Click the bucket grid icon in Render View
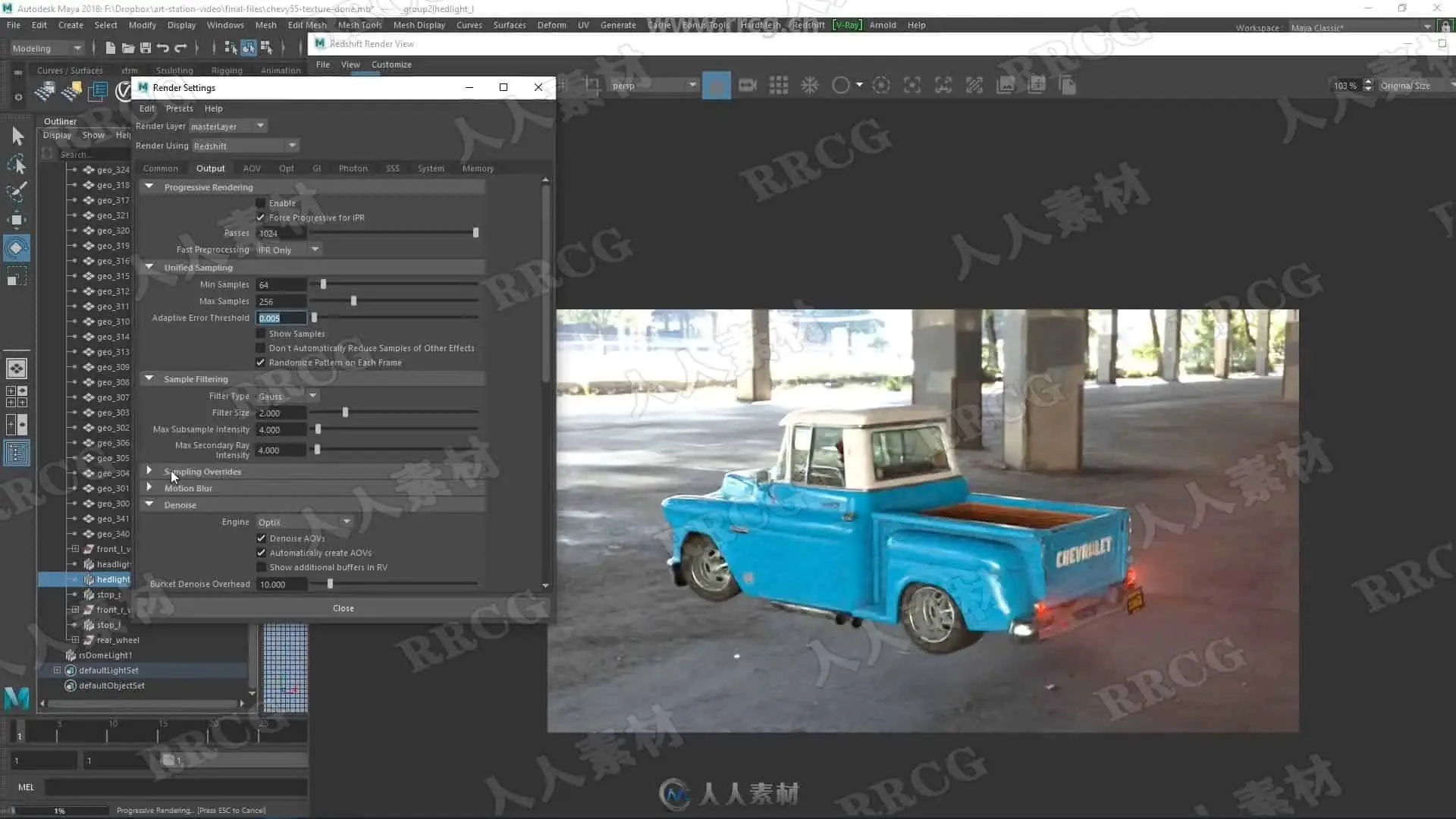1456x819 pixels. click(x=779, y=86)
